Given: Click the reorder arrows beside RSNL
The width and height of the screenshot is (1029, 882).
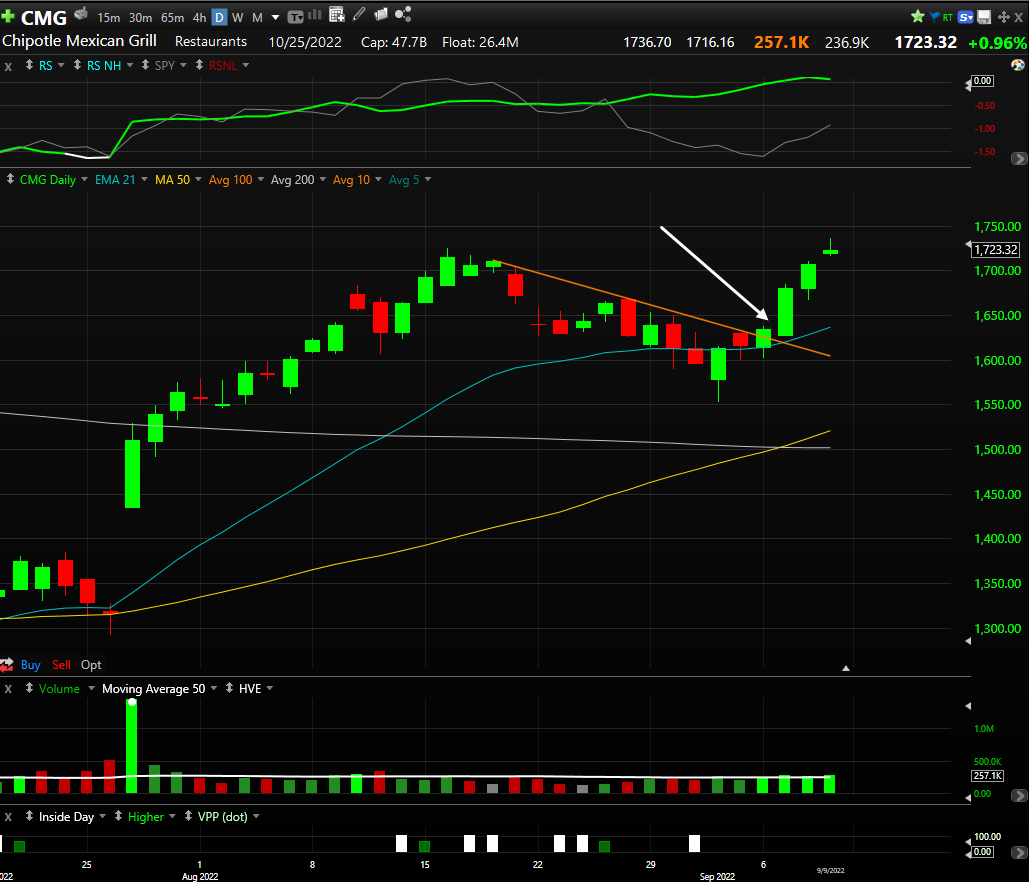Looking at the screenshot, I should click(x=199, y=65).
